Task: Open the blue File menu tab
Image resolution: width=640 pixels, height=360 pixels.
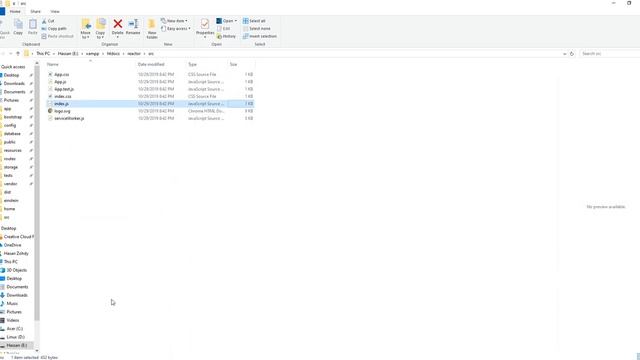Action: pos(2,11)
